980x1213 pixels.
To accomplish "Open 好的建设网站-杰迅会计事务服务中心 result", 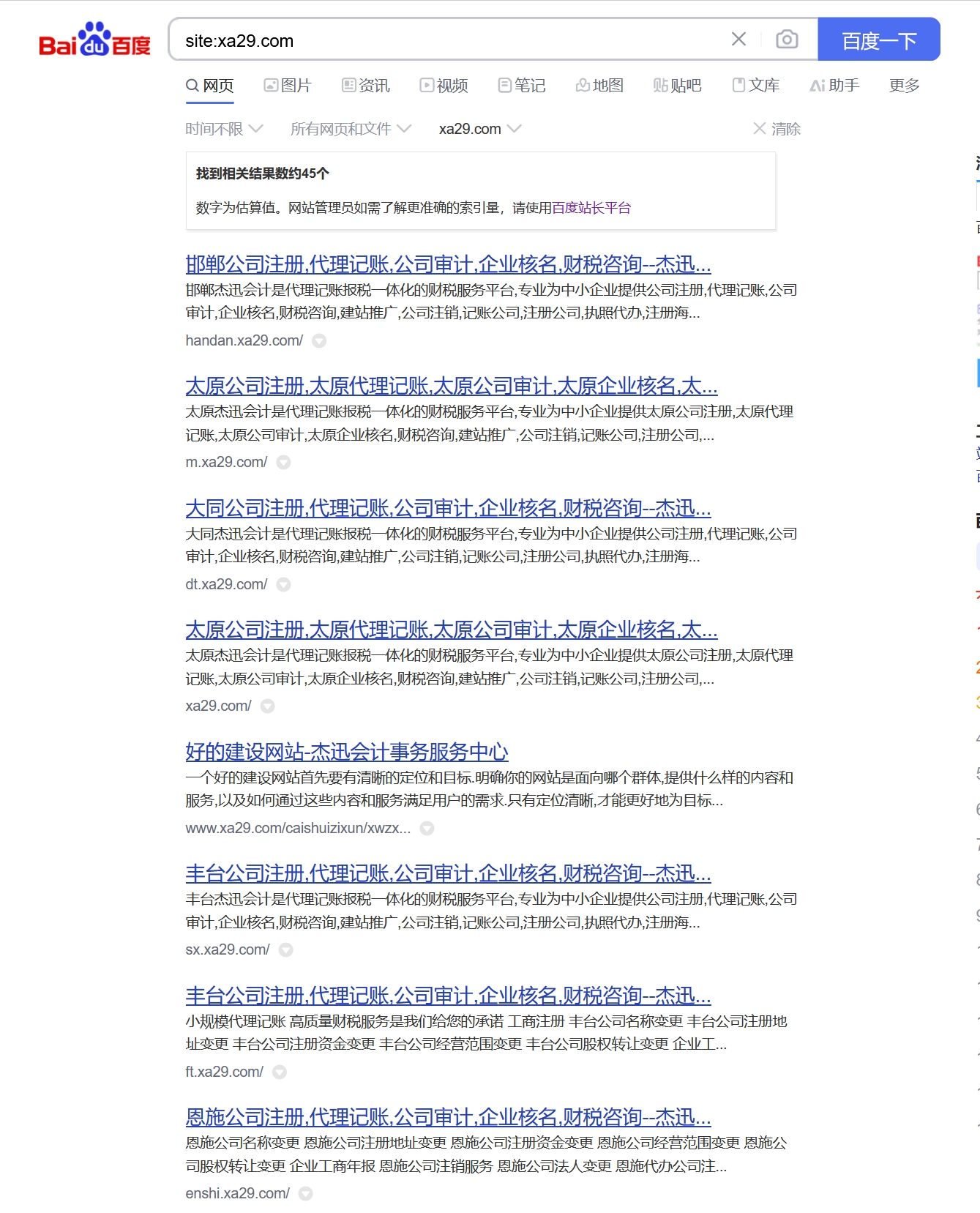I will click(x=347, y=752).
